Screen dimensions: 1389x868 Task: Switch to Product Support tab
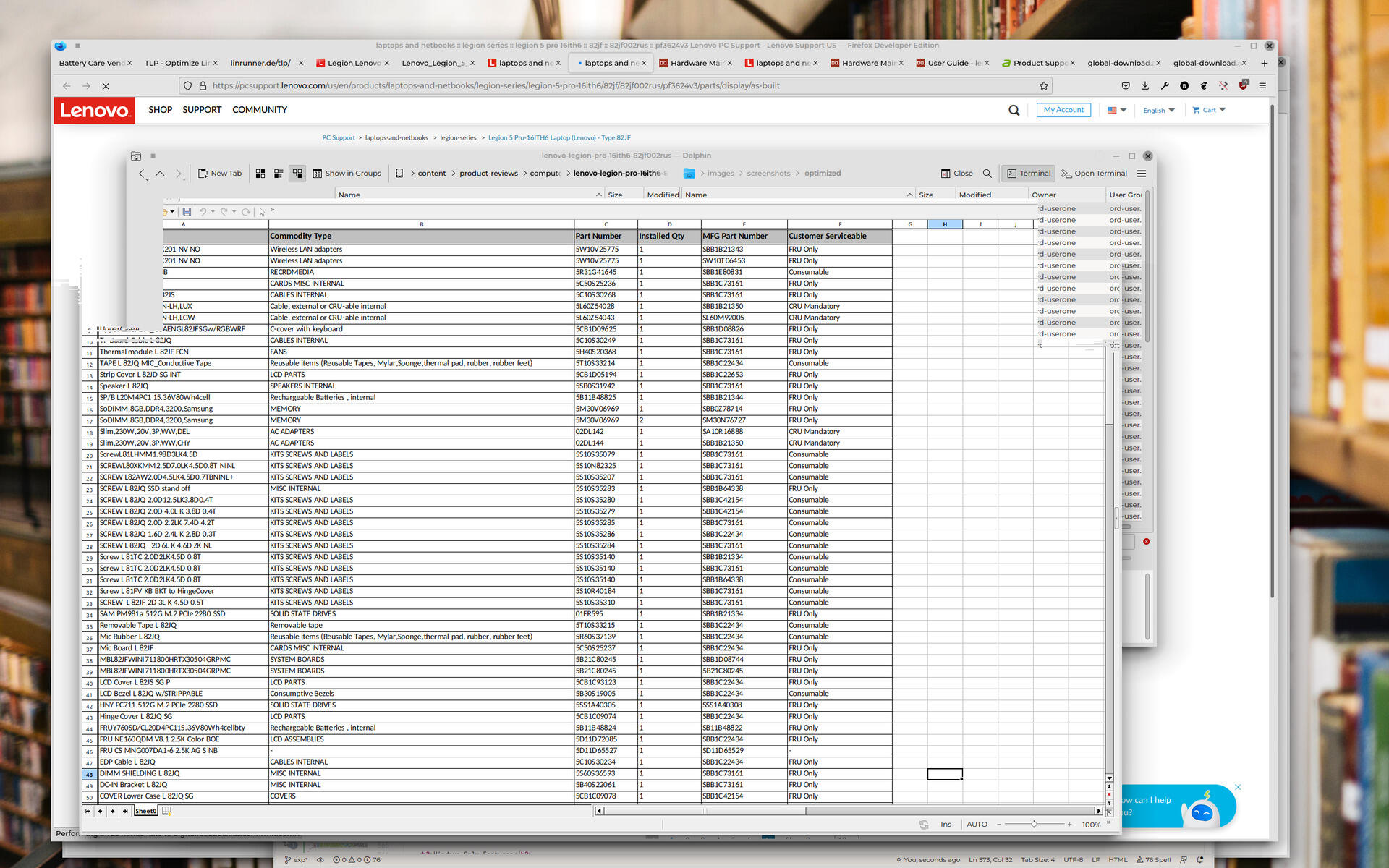(x=1039, y=64)
